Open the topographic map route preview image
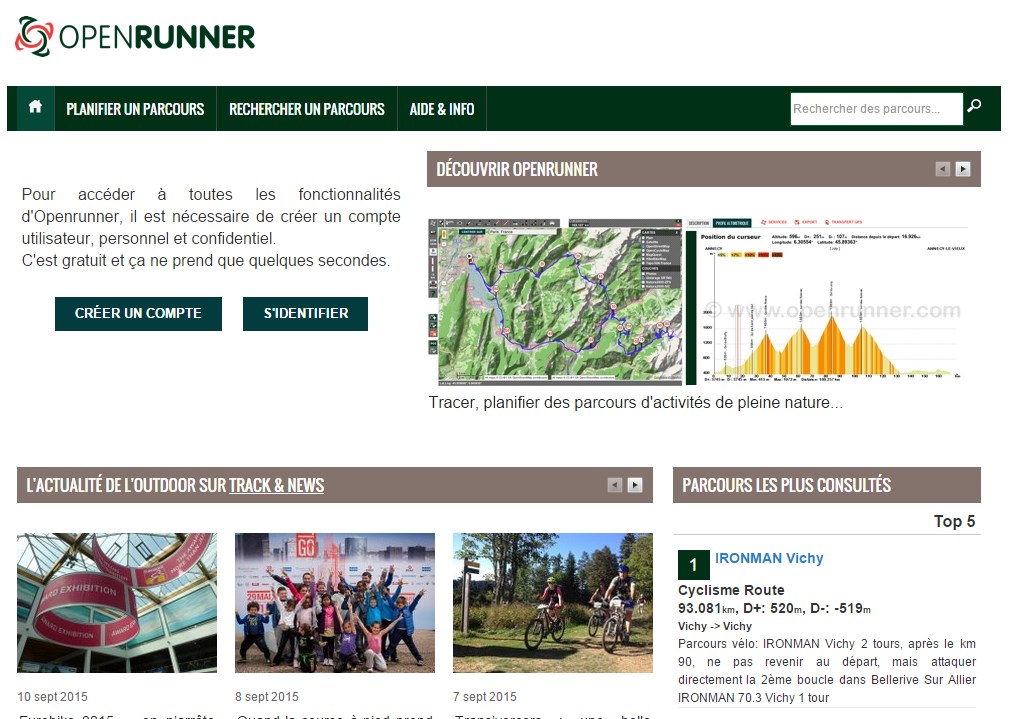This screenshot has height=719, width=1010. pos(555,301)
